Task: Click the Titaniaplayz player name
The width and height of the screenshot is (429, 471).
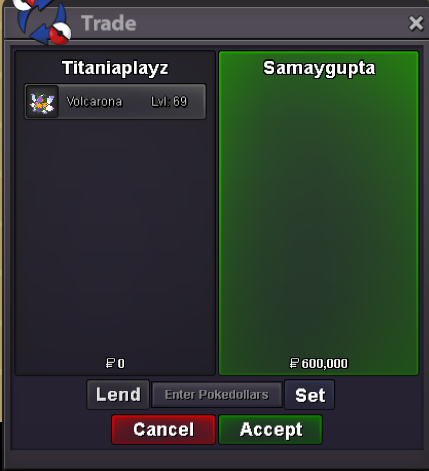Action: [x=115, y=68]
